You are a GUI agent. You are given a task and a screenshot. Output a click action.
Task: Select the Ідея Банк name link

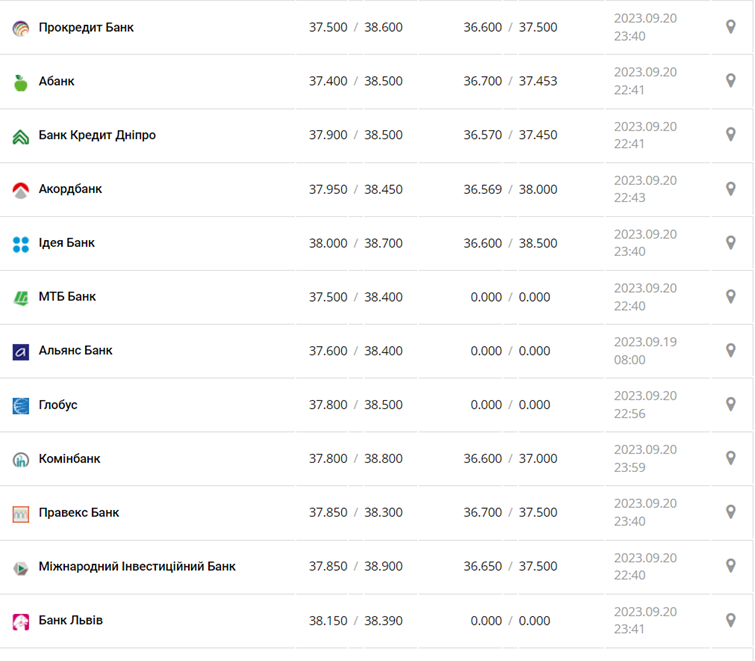coord(67,243)
